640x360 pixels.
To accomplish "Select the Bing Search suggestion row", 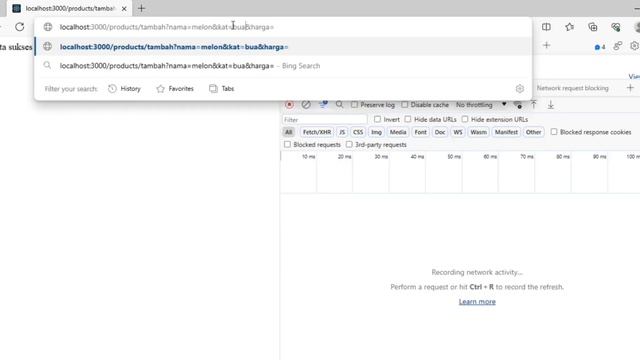I will (x=283, y=66).
